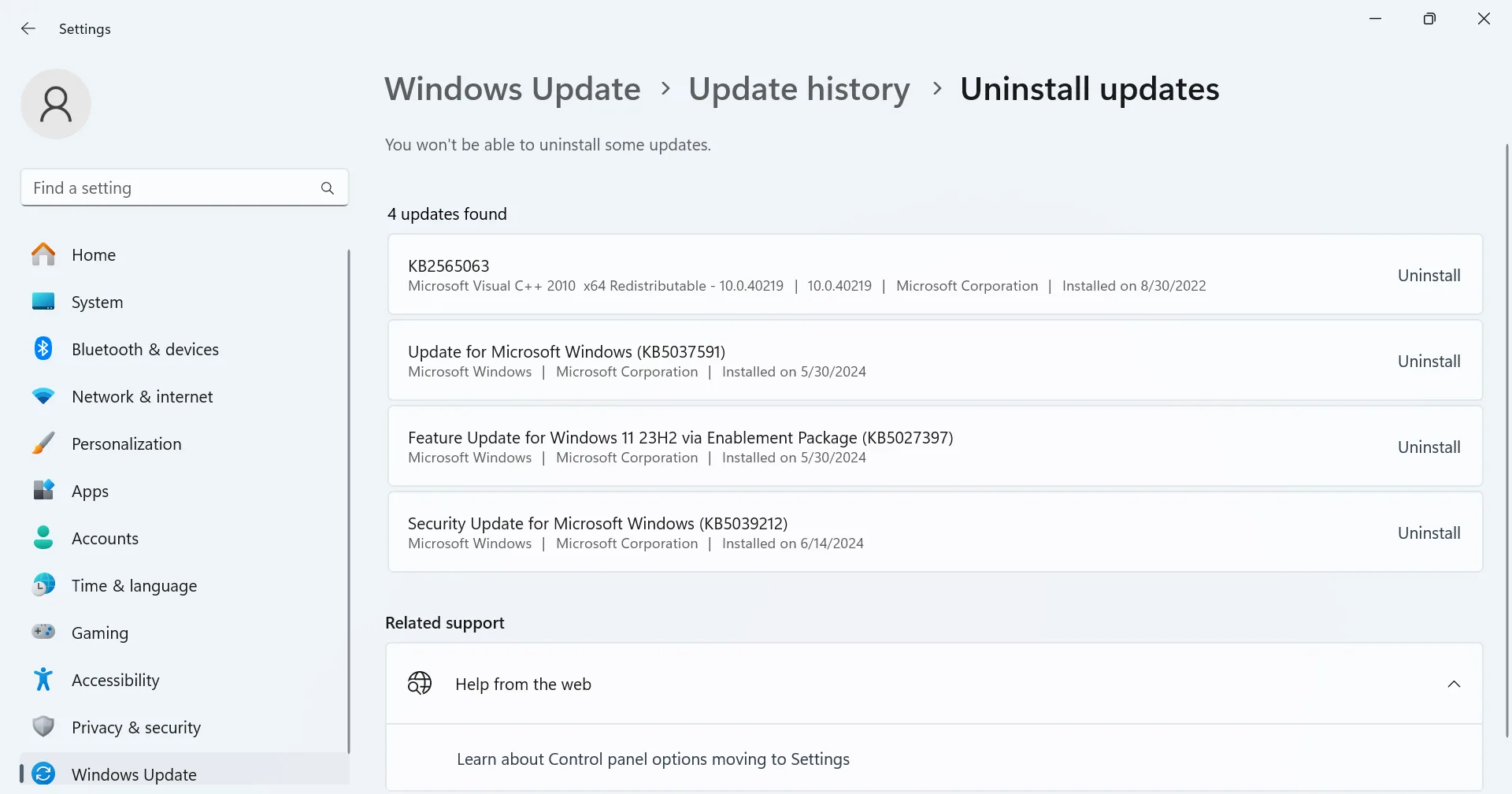Go to Windows Update breadcrumb

pyautogui.click(x=513, y=89)
